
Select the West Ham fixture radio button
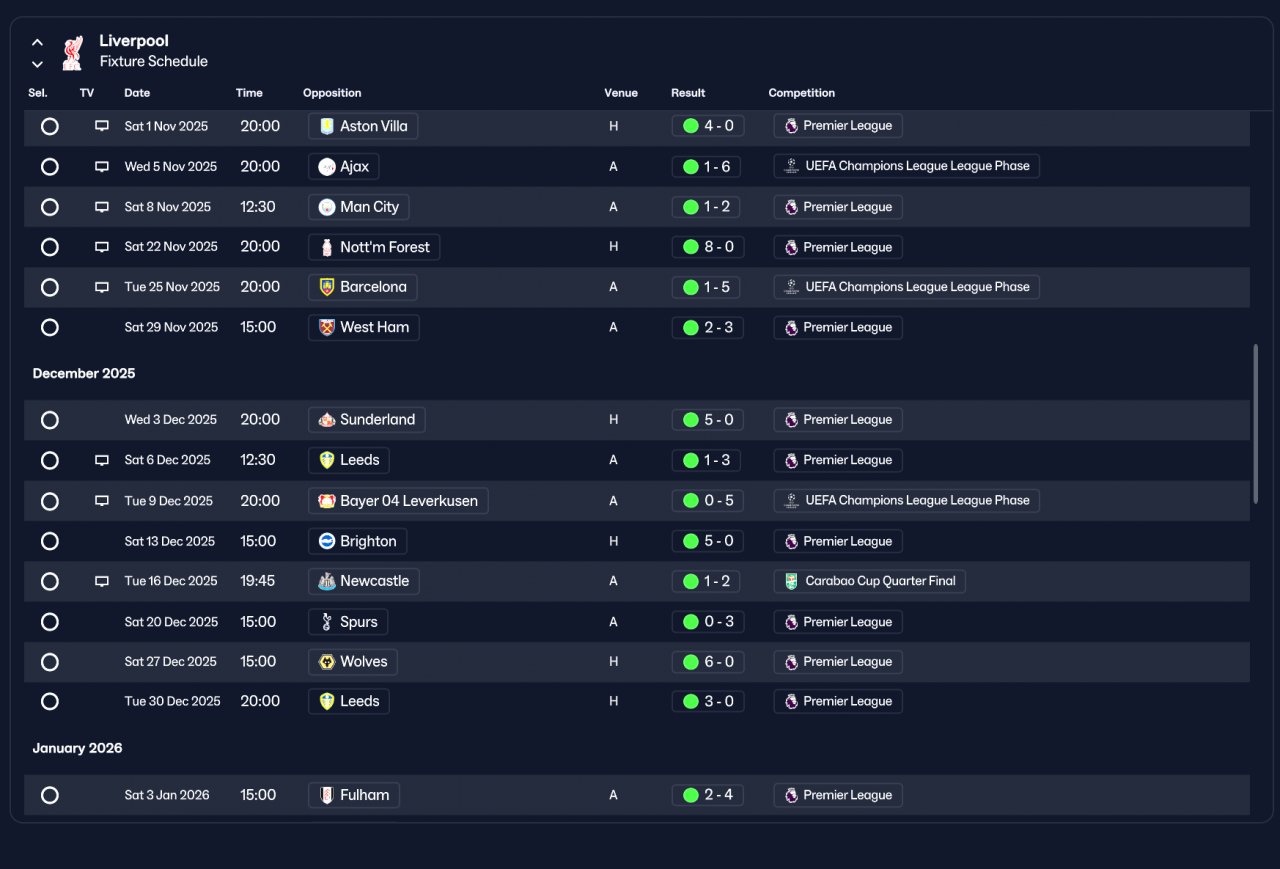[x=50, y=327]
